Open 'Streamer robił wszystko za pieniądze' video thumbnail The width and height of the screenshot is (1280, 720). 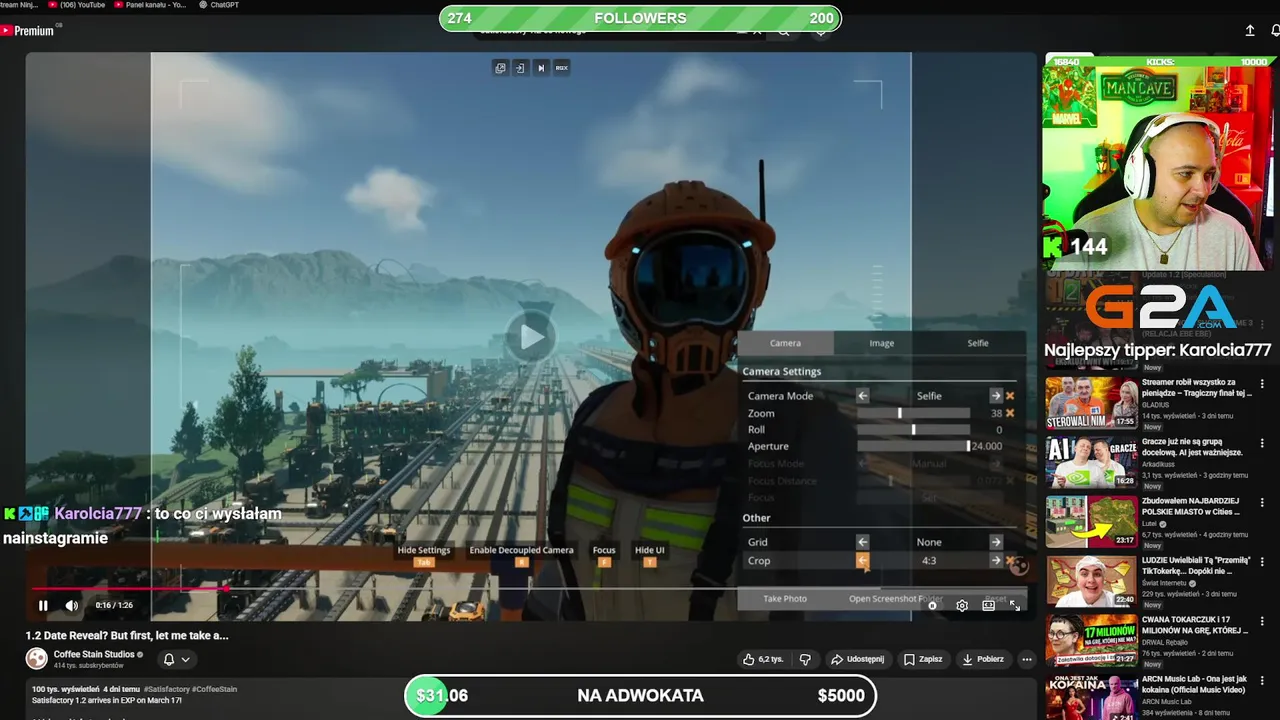point(1091,403)
